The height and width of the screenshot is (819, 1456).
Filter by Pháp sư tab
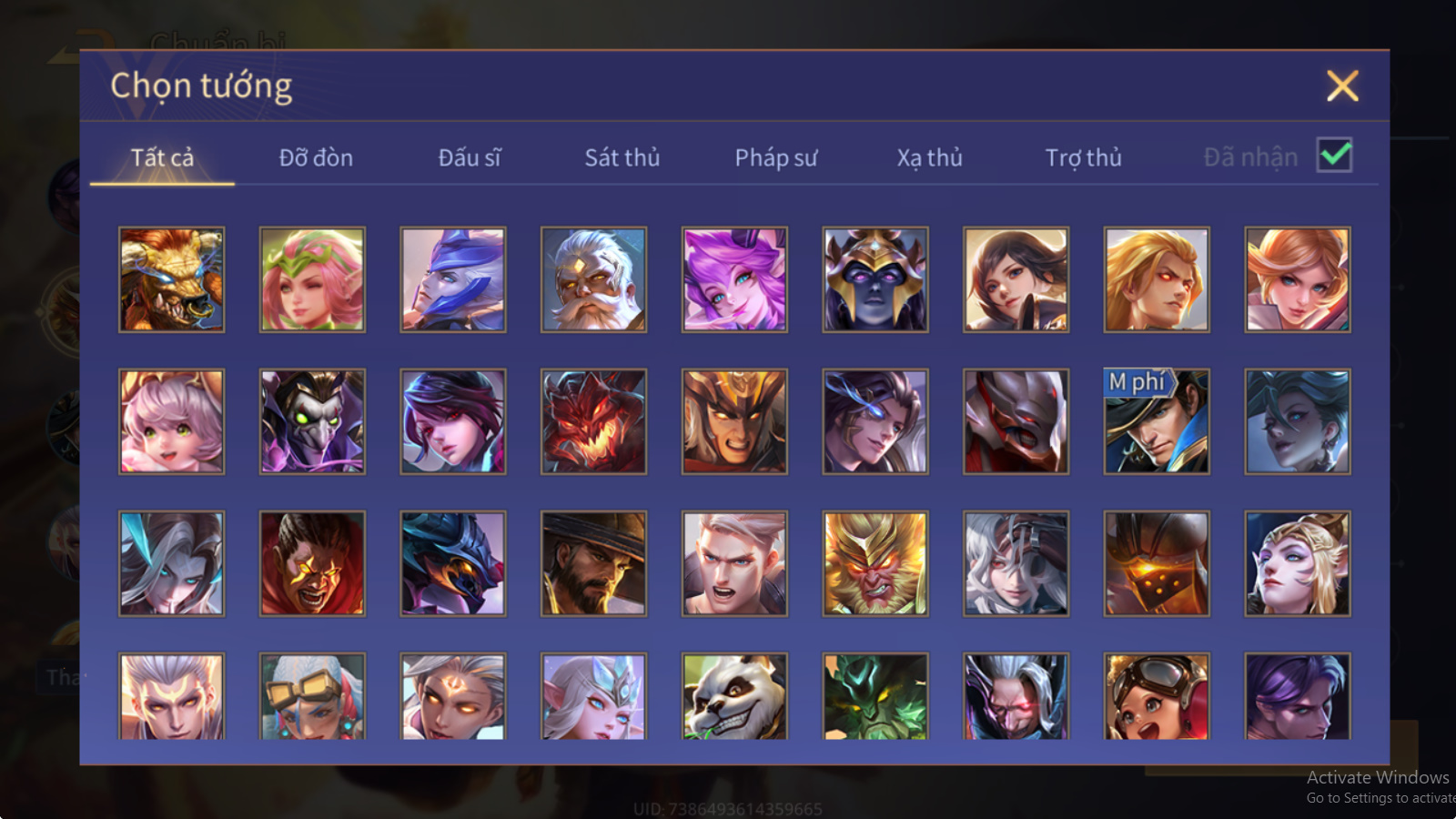(776, 157)
